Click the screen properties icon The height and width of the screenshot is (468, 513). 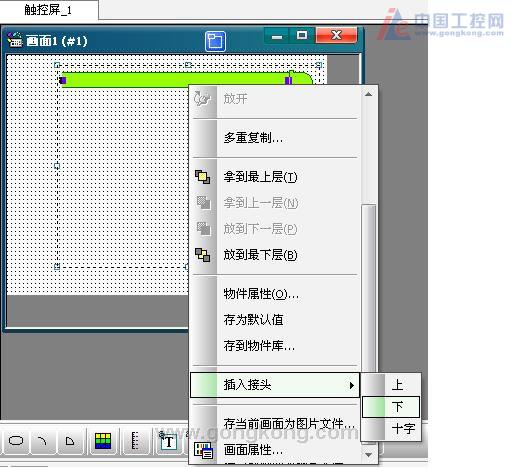coord(203,450)
